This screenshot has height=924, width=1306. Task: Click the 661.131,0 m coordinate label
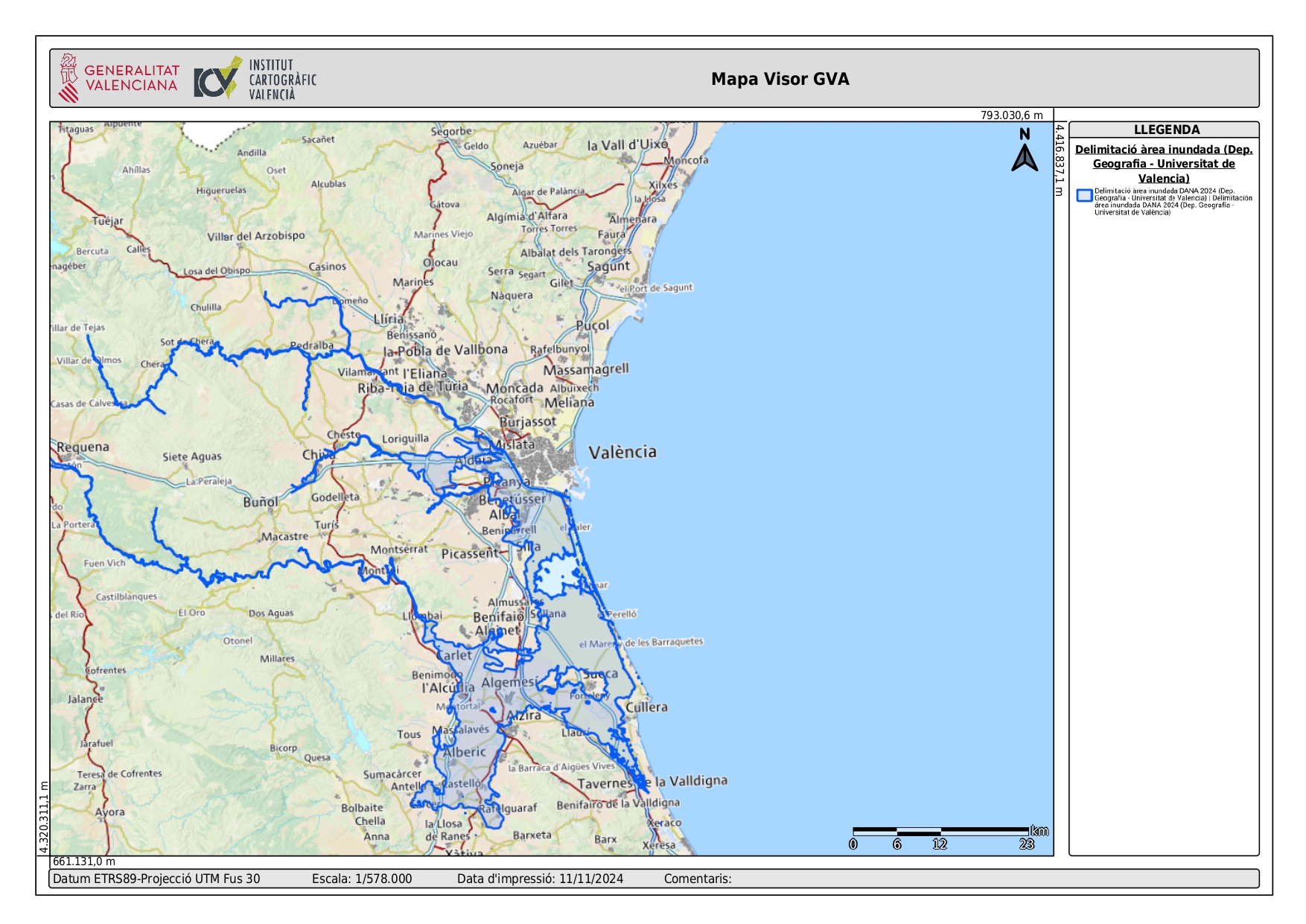point(83,861)
